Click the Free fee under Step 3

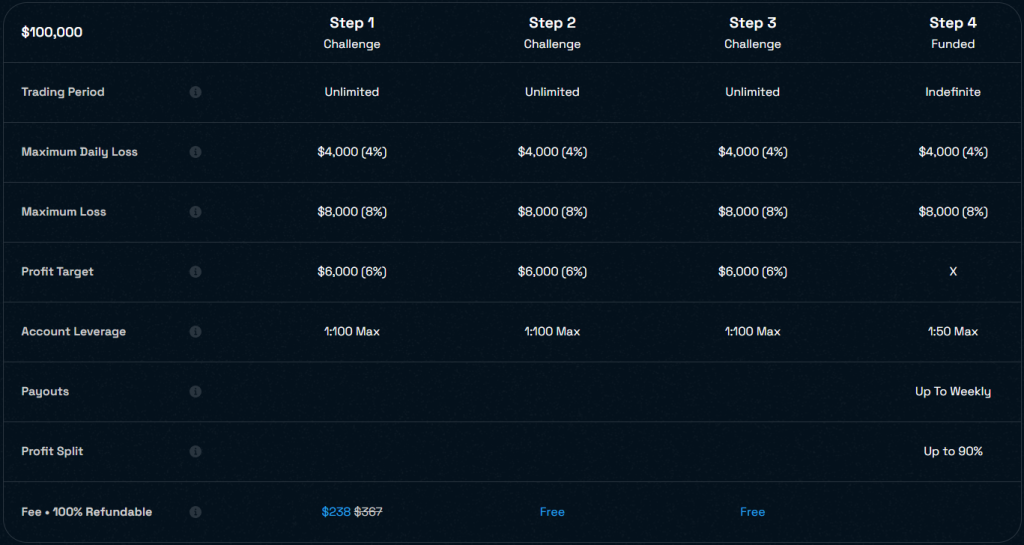coord(752,512)
